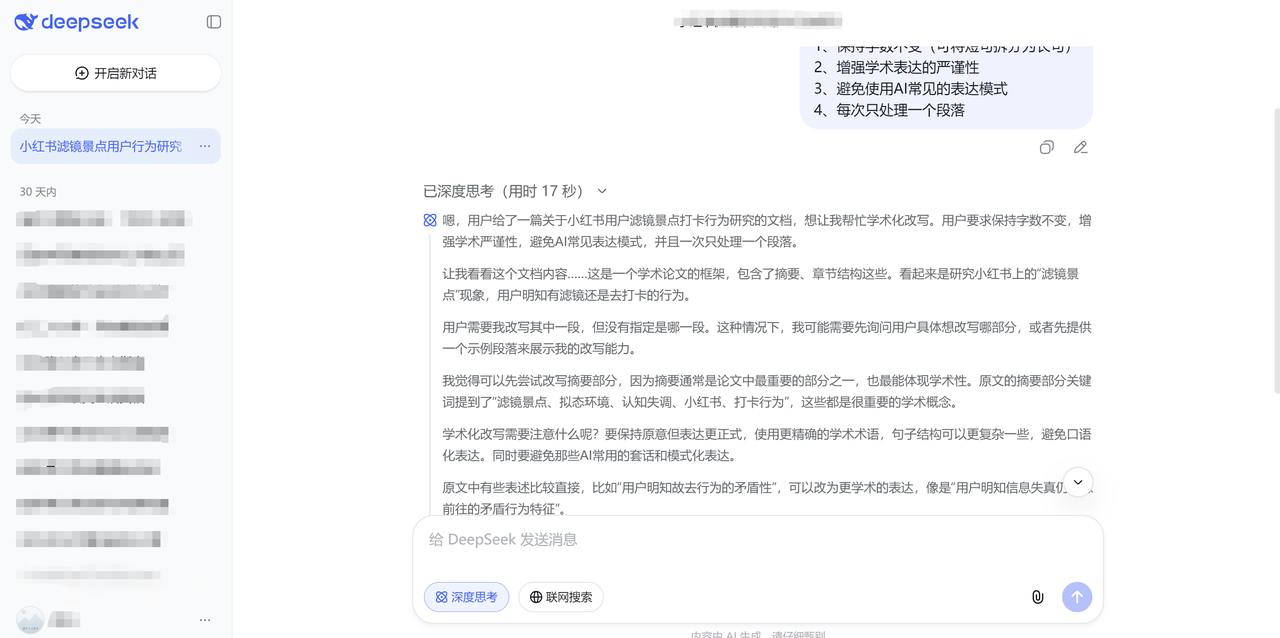This screenshot has width=1280, height=638.
Task: Edit the user message with pencil icon
Action: 1081,147
